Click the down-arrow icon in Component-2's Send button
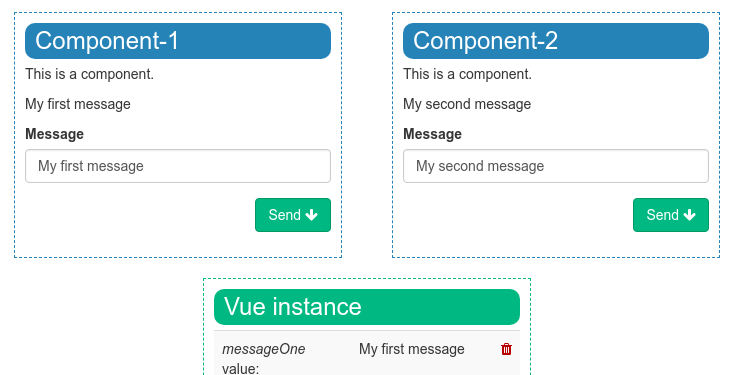Screen dimensions: 737x375 (x=689, y=215)
